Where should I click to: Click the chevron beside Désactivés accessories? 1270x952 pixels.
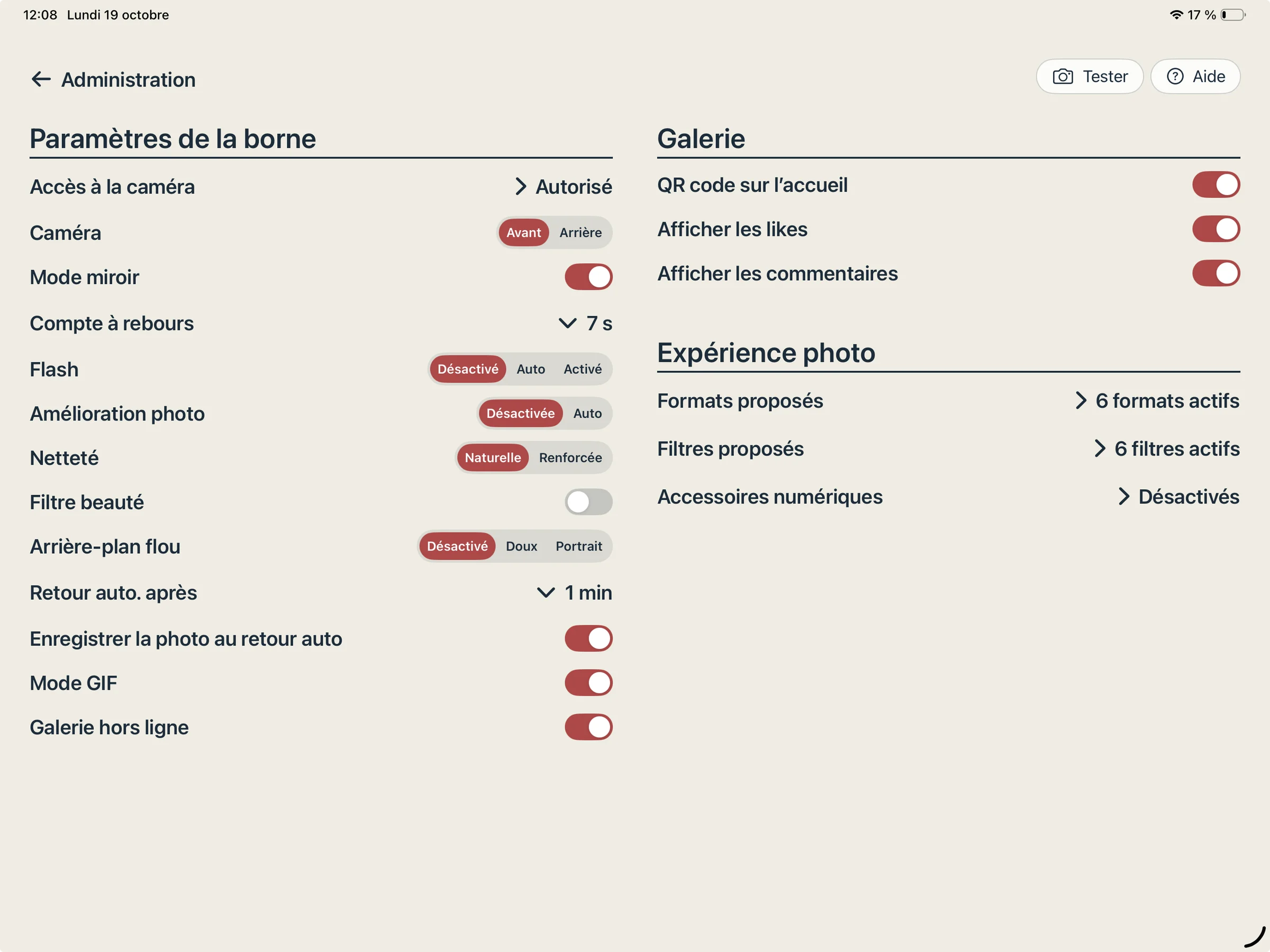[1123, 497]
